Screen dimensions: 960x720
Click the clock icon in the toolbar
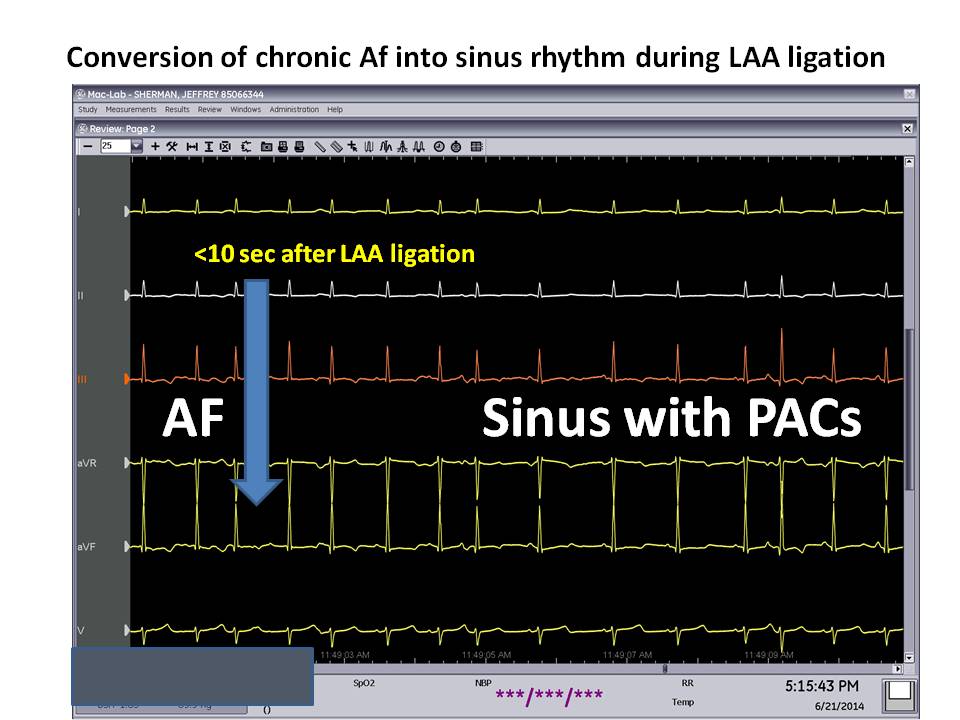click(440, 146)
